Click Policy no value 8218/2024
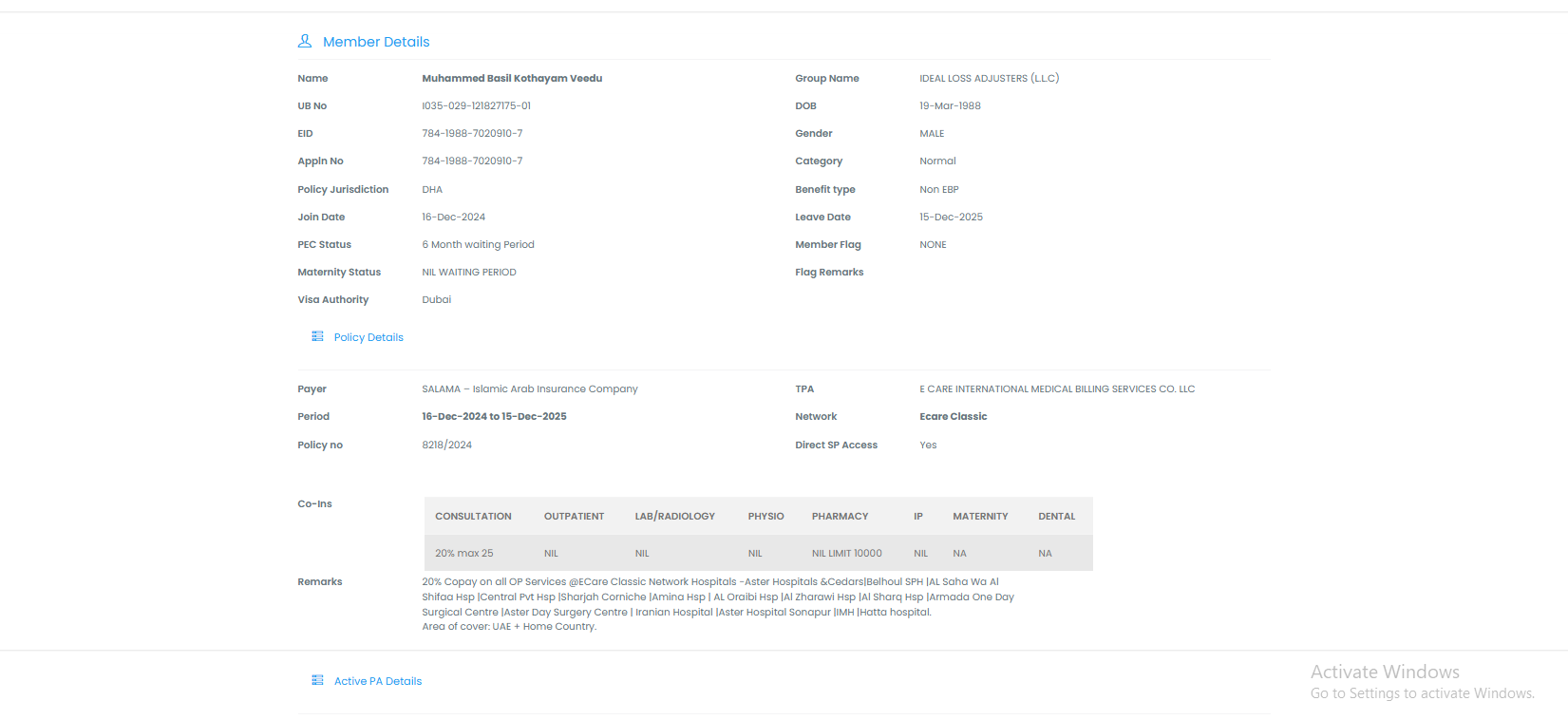Image resolution: width=1568 pixels, height=720 pixels. 446,445
